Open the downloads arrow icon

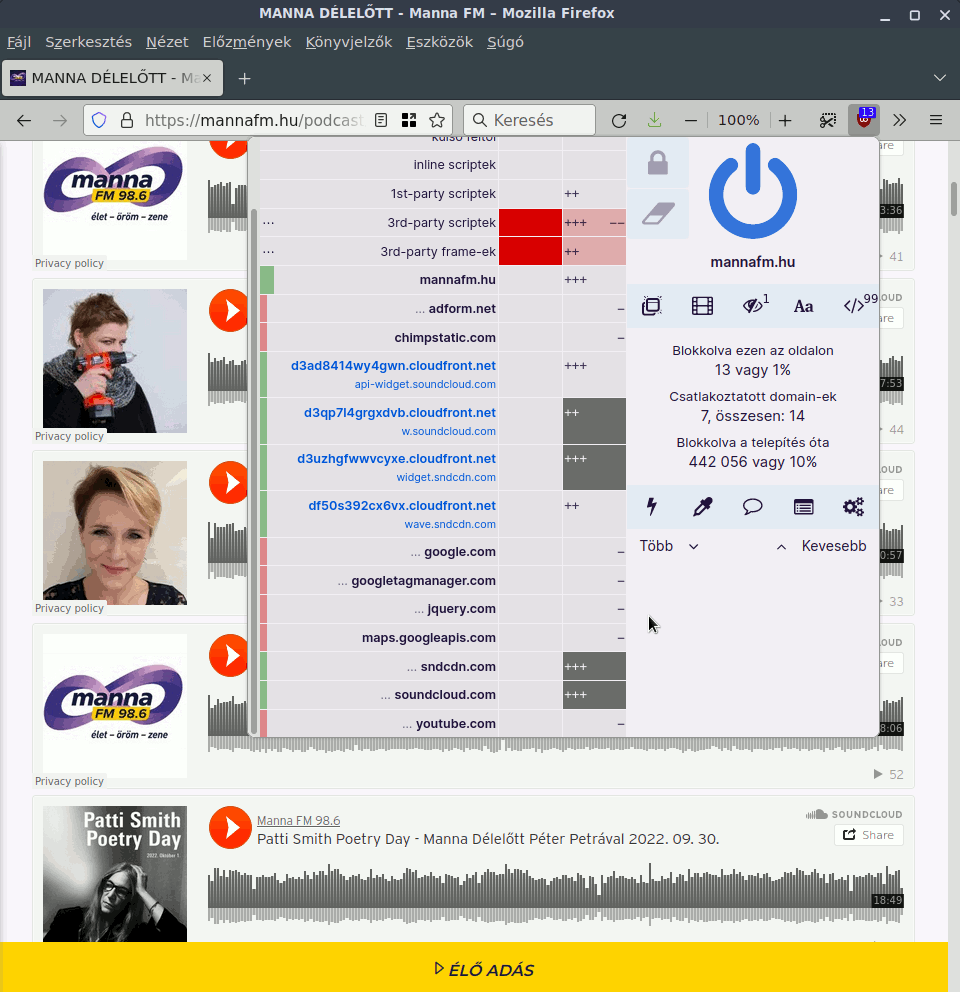(x=654, y=120)
